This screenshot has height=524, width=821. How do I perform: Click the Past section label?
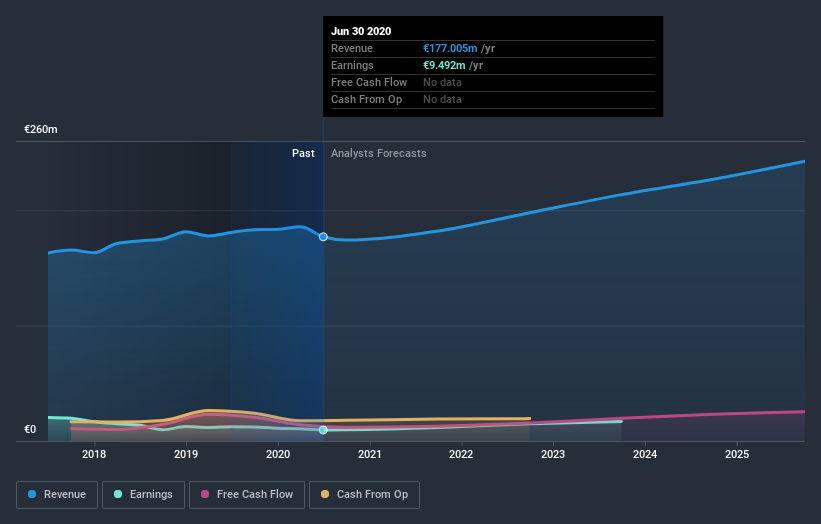pyautogui.click(x=303, y=153)
